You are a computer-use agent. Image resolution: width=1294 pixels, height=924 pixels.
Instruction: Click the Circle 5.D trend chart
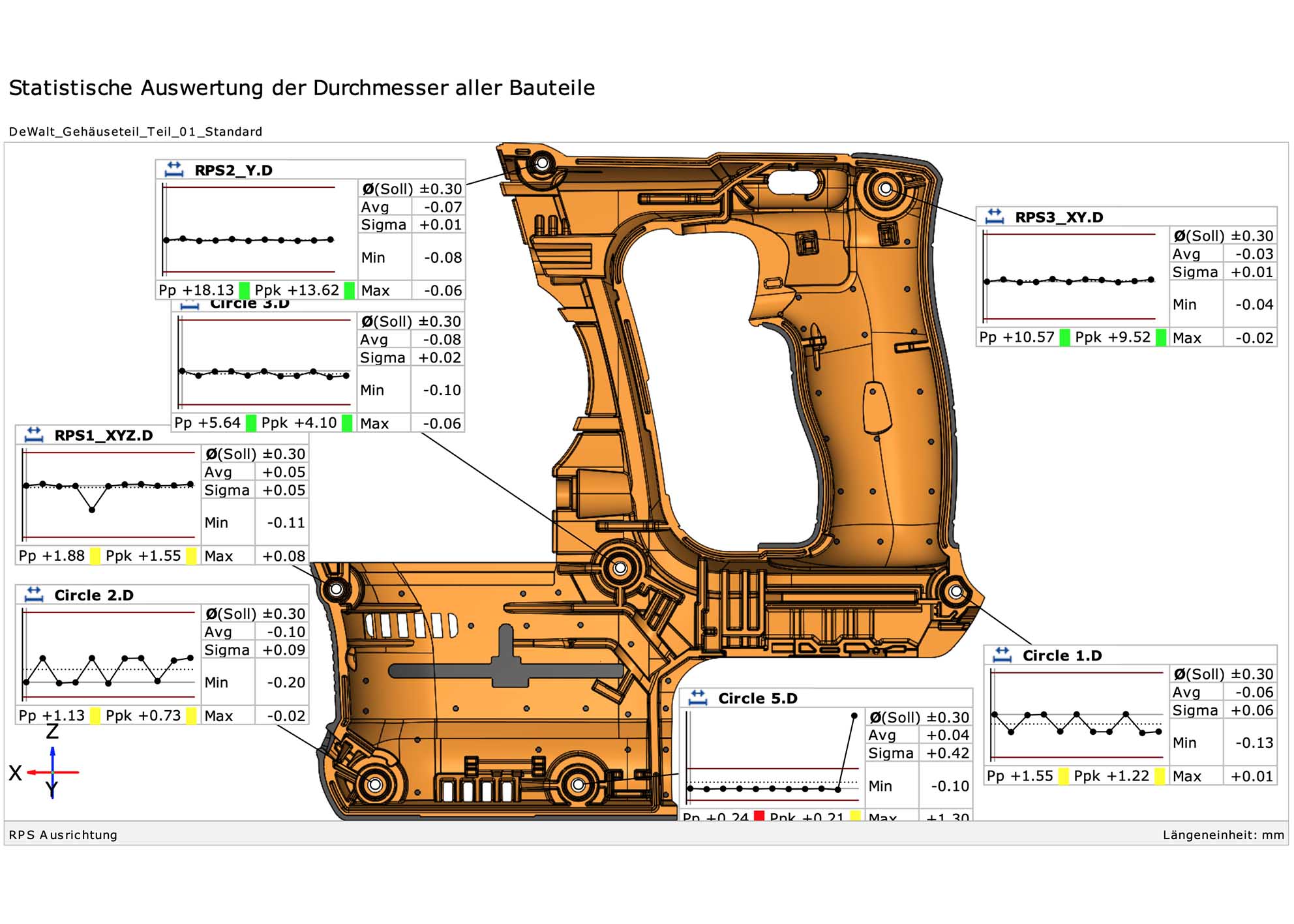tap(773, 758)
